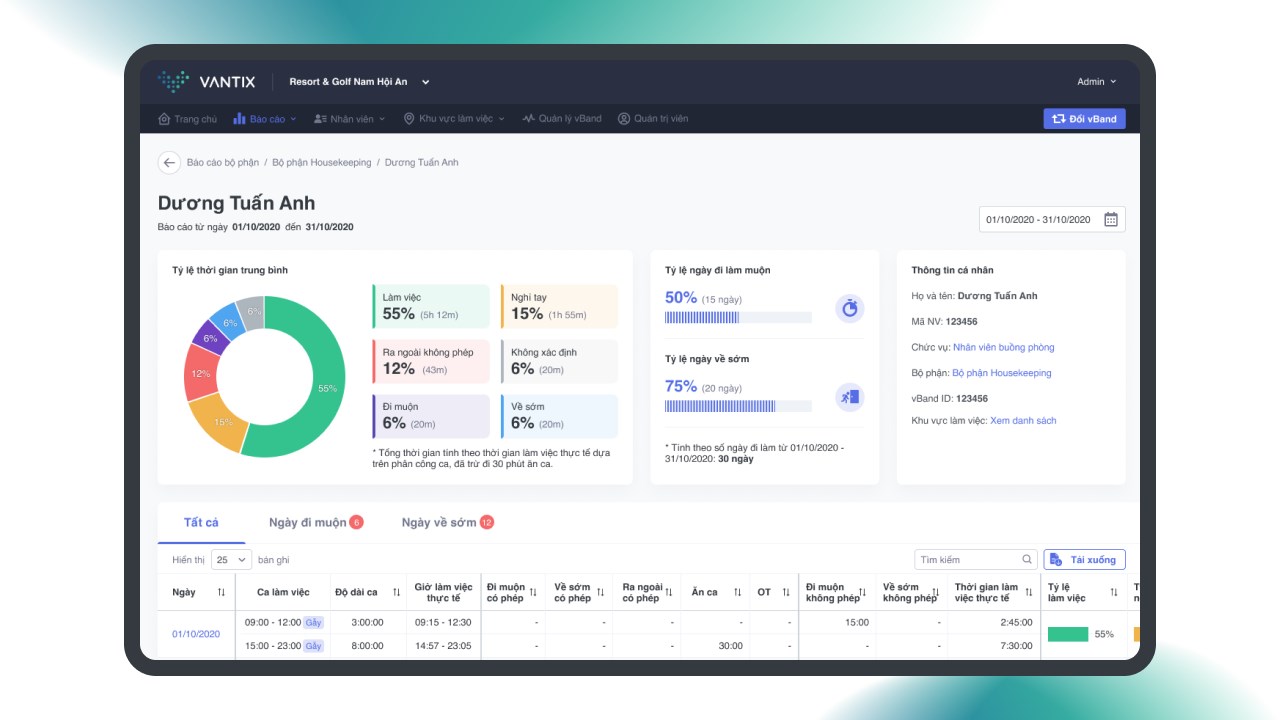Click the early-leave running person icon

849,397
